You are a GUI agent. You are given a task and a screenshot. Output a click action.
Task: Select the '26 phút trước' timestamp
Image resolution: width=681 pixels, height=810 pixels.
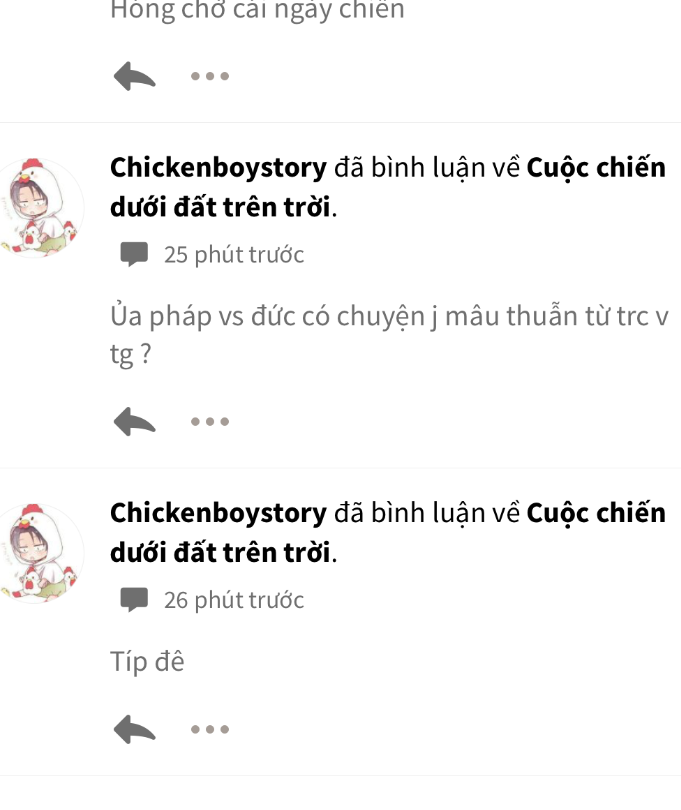click(x=234, y=600)
